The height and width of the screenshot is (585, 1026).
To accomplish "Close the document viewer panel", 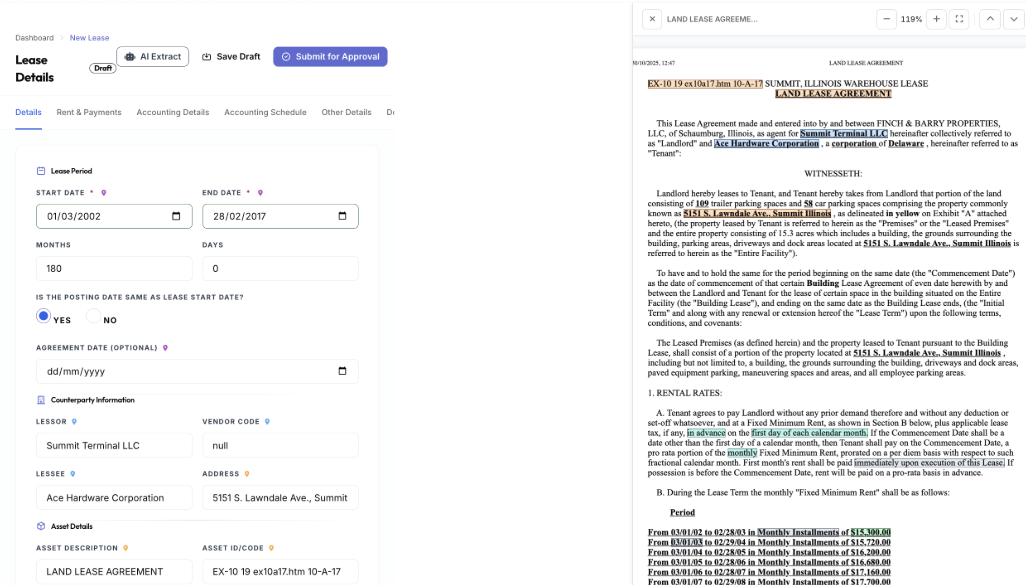I will point(651,19).
